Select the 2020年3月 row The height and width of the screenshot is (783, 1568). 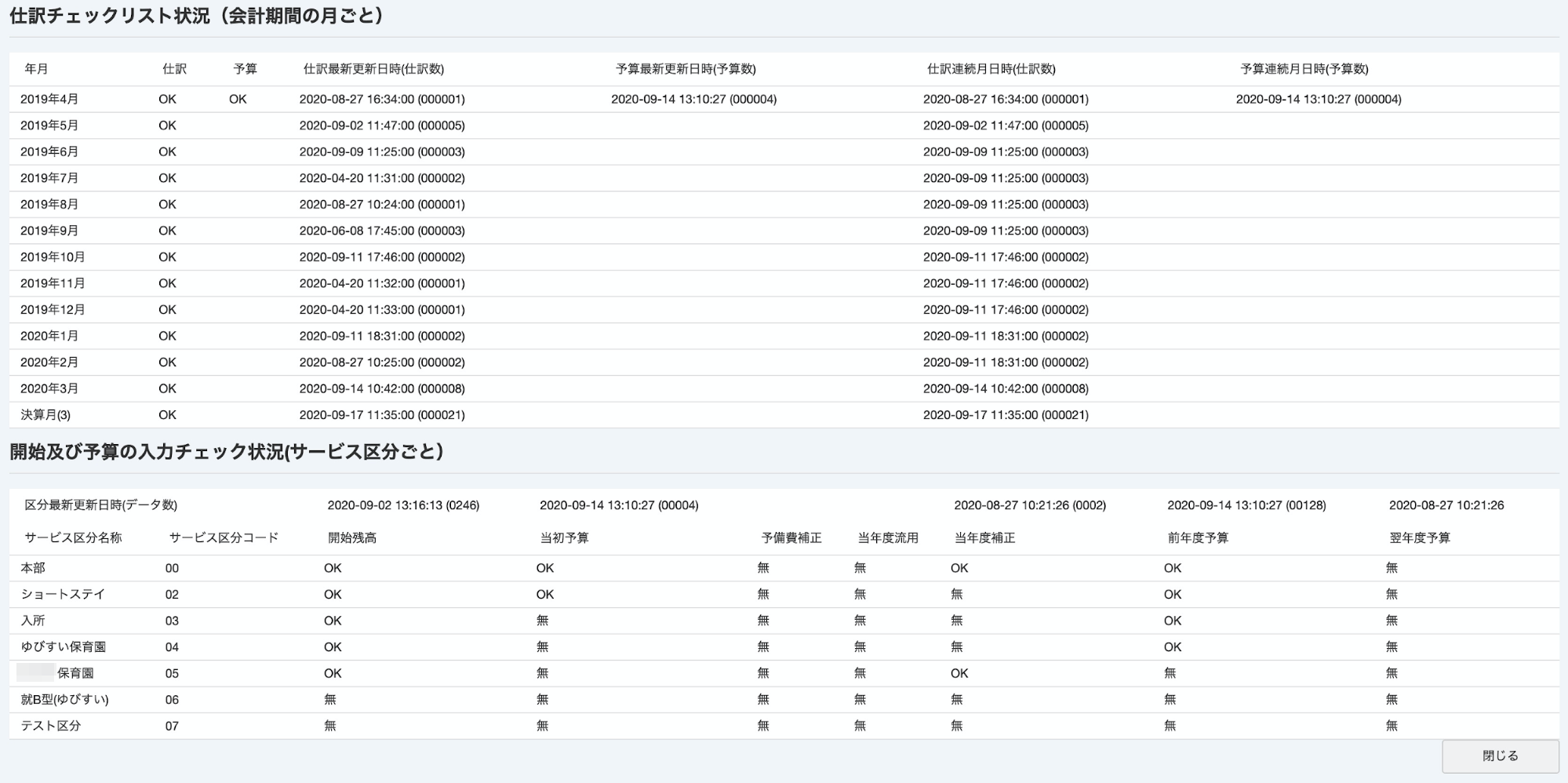pyautogui.click(x=784, y=389)
